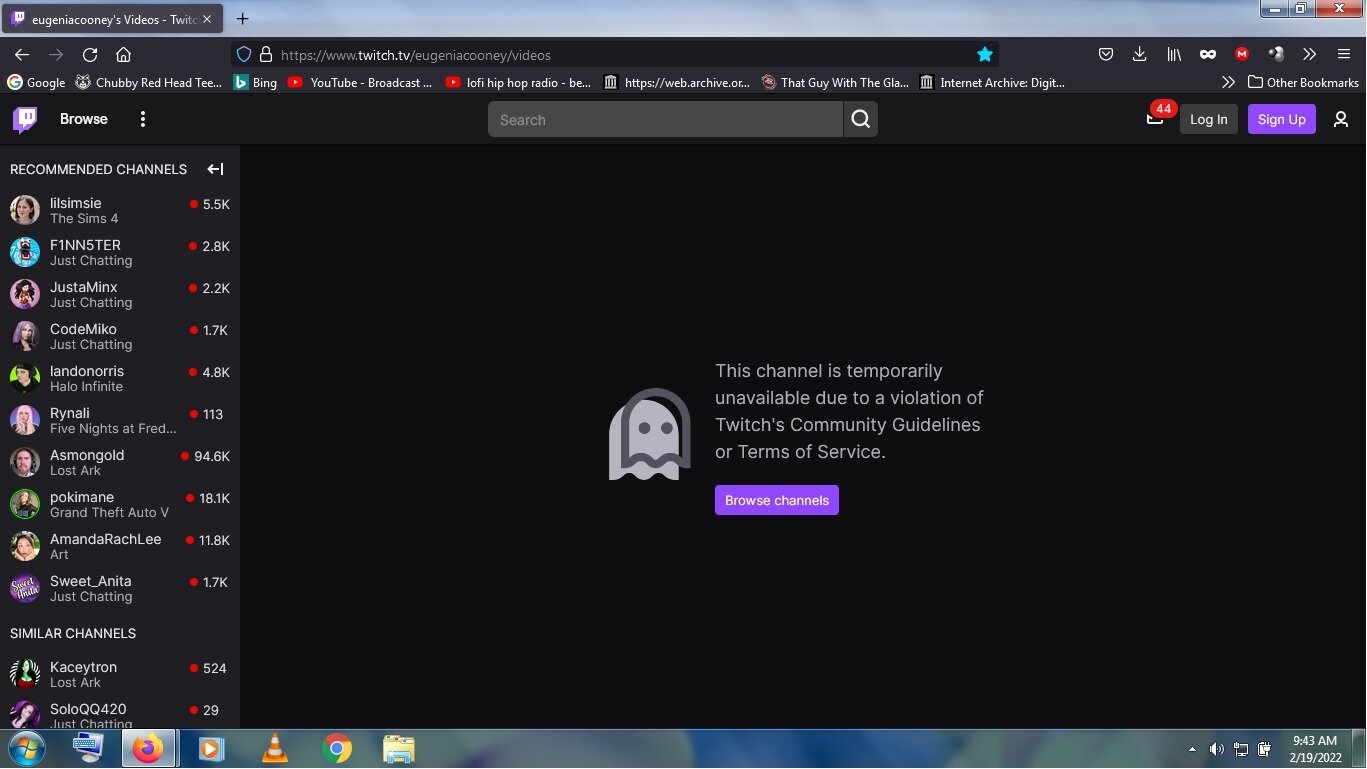
Task: Open the Rynali channel
Action: pyautogui.click(x=120, y=420)
